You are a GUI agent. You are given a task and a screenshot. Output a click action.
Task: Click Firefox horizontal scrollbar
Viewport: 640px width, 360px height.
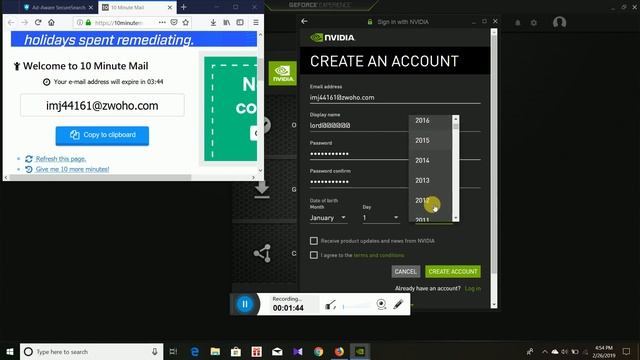click(x=100, y=177)
